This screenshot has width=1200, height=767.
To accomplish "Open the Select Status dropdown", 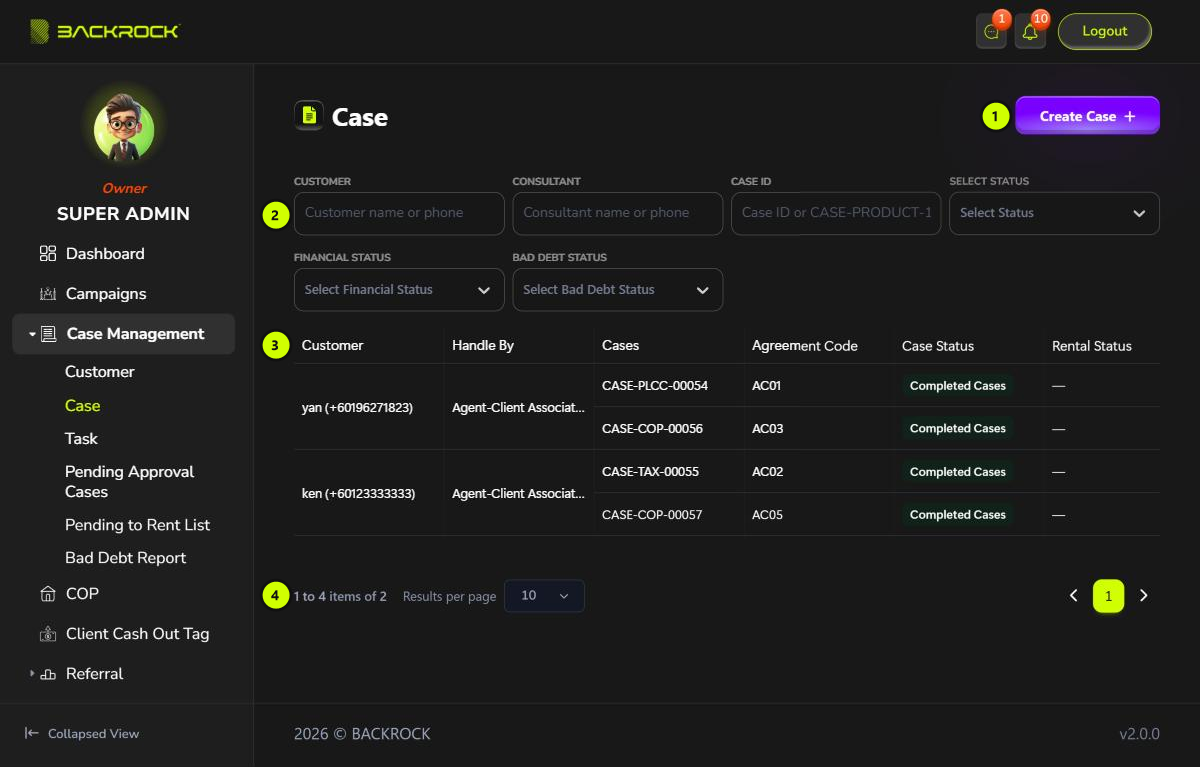I will click(x=1054, y=213).
